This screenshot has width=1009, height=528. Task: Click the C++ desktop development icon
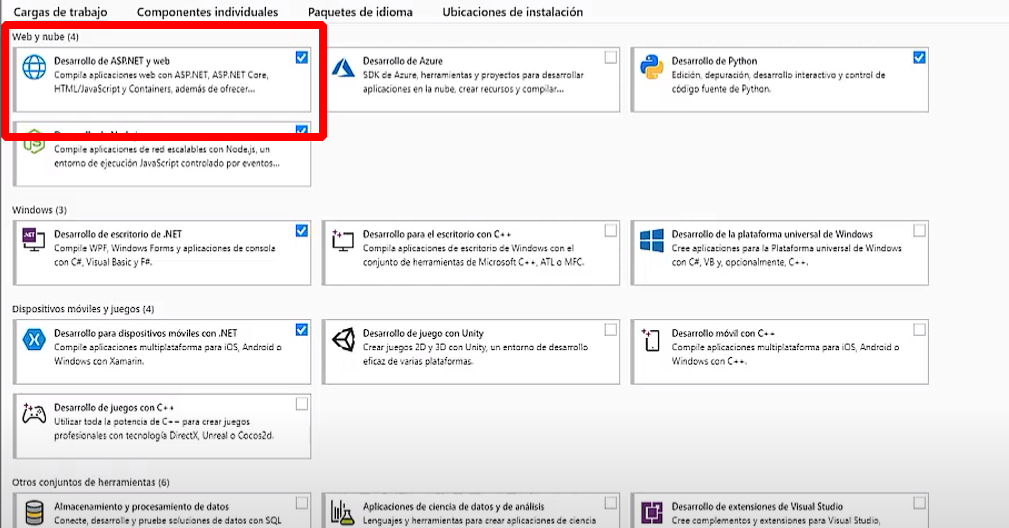tap(343, 239)
